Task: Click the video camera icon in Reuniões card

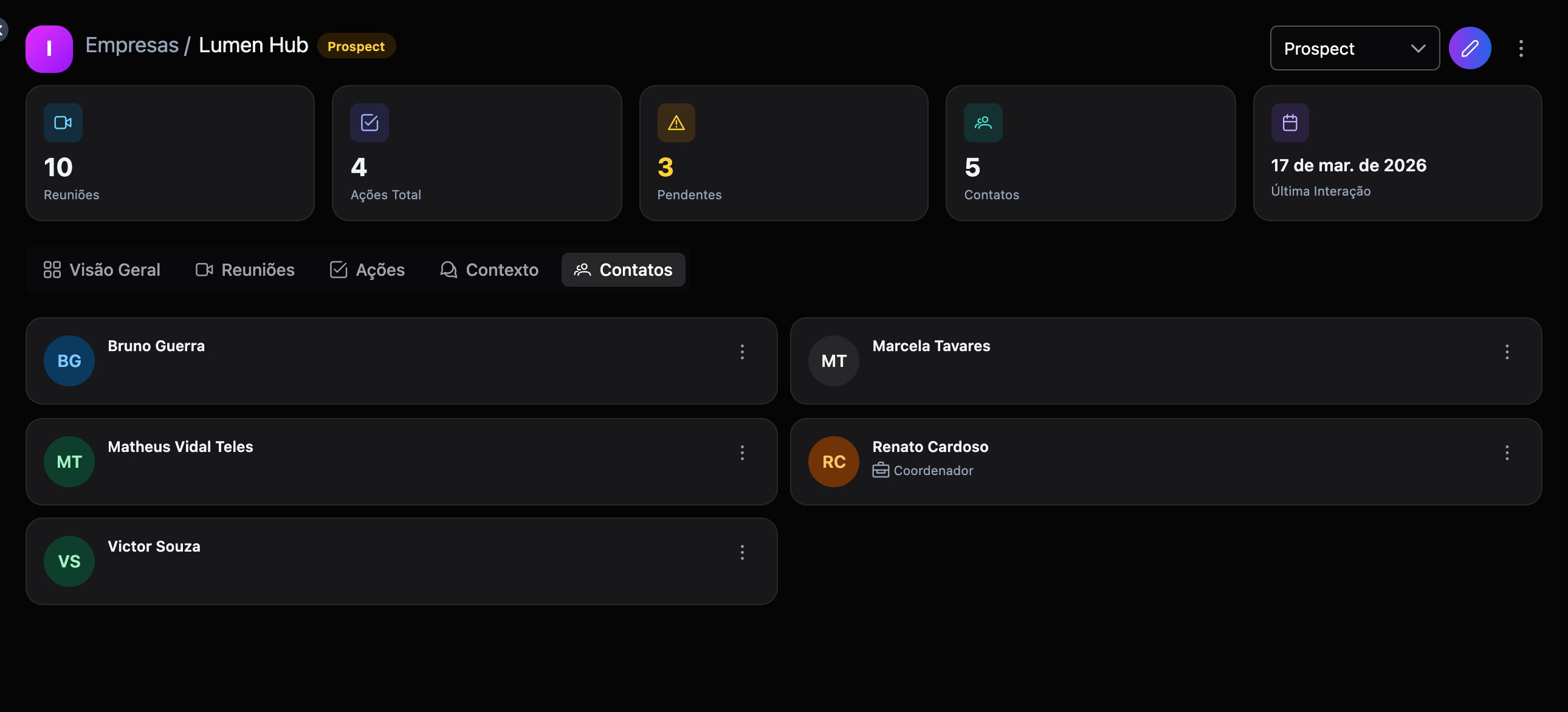Action: coord(63,123)
